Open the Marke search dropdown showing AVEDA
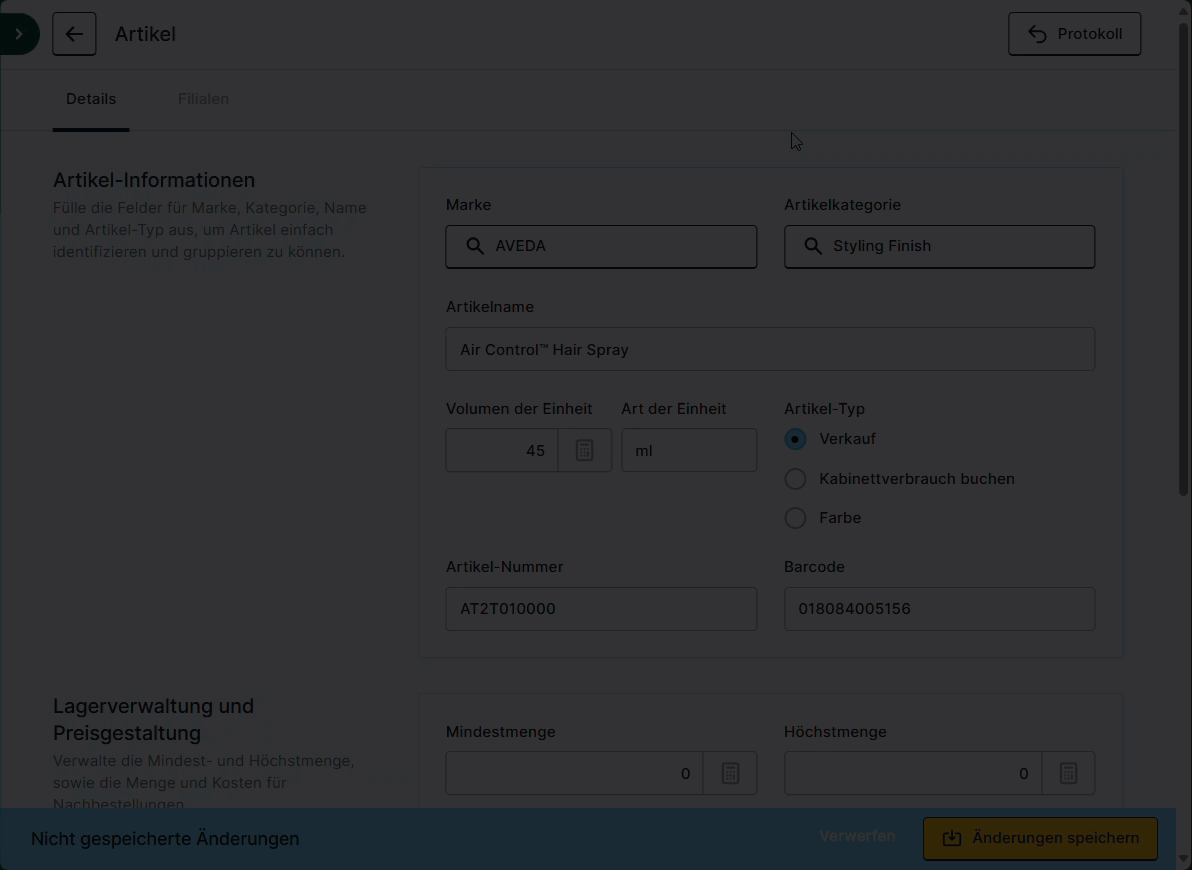 601,246
